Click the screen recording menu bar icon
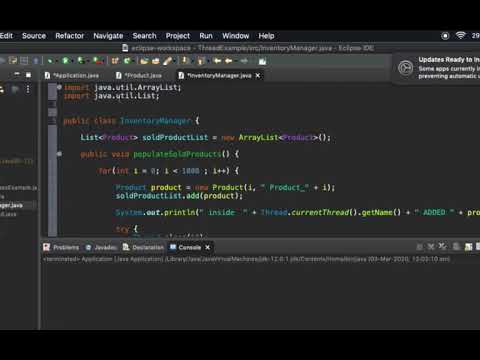Viewport: 480px width, 360px height. click(445, 36)
